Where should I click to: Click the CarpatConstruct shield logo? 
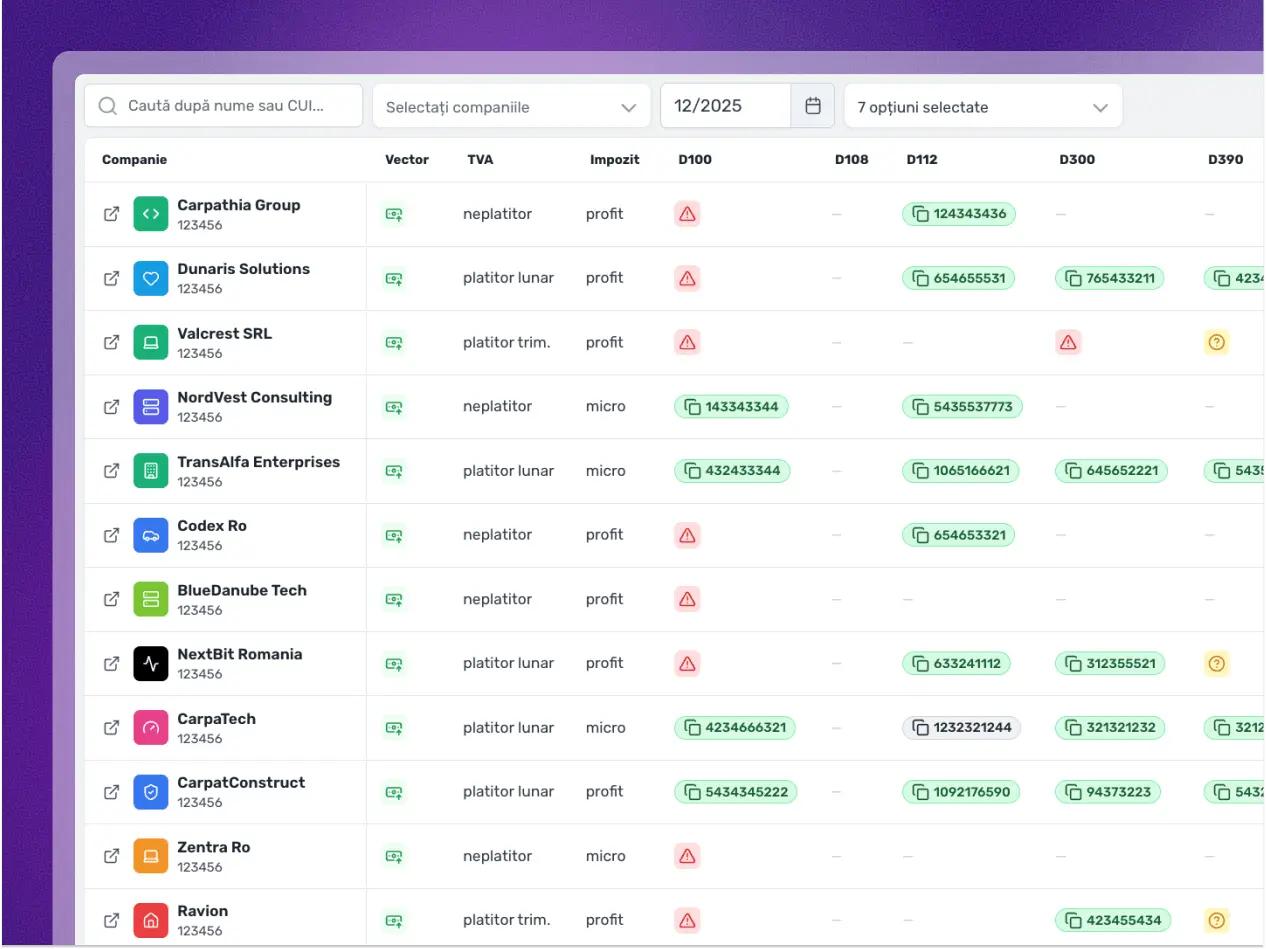pyautogui.click(x=151, y=792)
